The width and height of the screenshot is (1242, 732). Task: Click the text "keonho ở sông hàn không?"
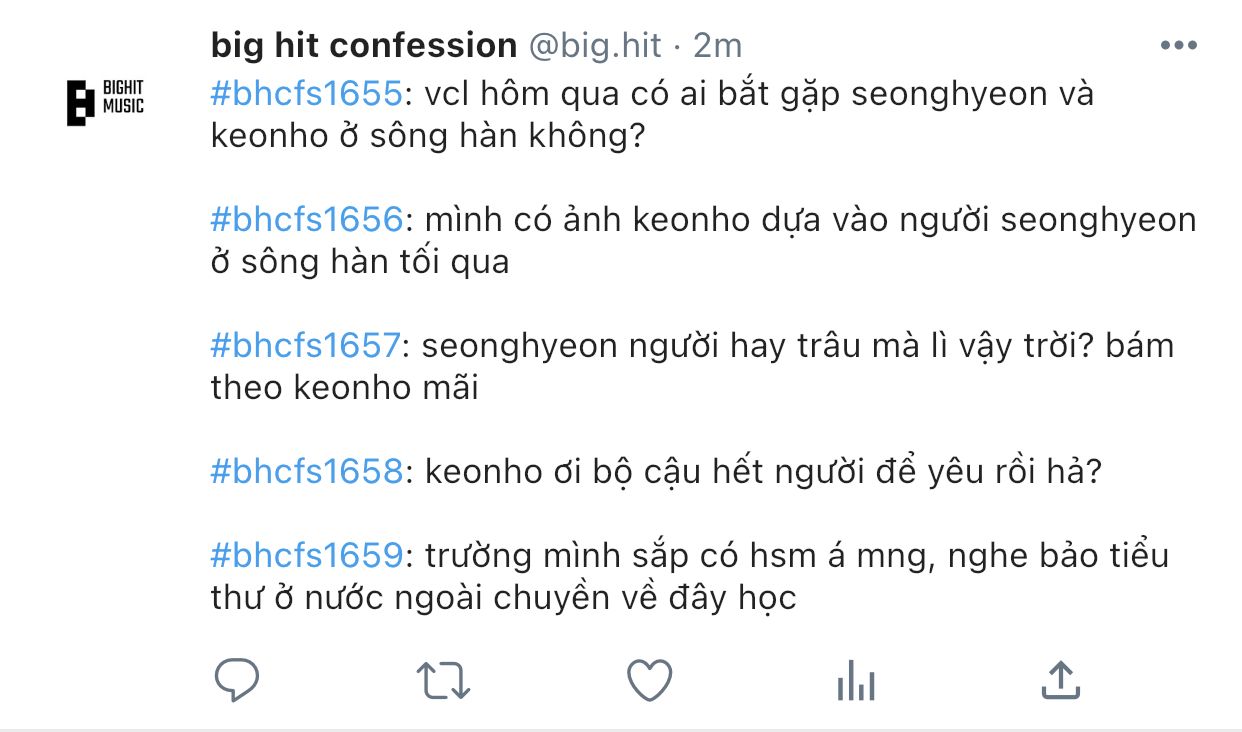tap(427, 137)
